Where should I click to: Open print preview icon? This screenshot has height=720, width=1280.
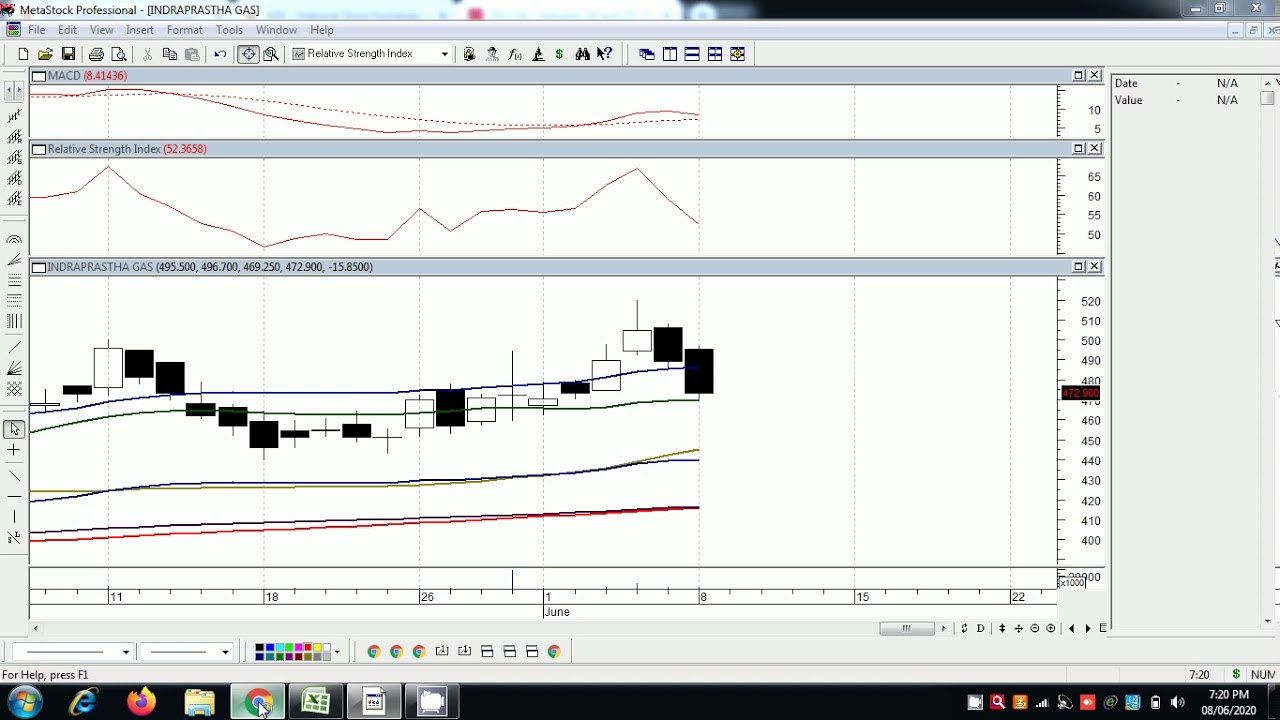click(x=119, y=54)
